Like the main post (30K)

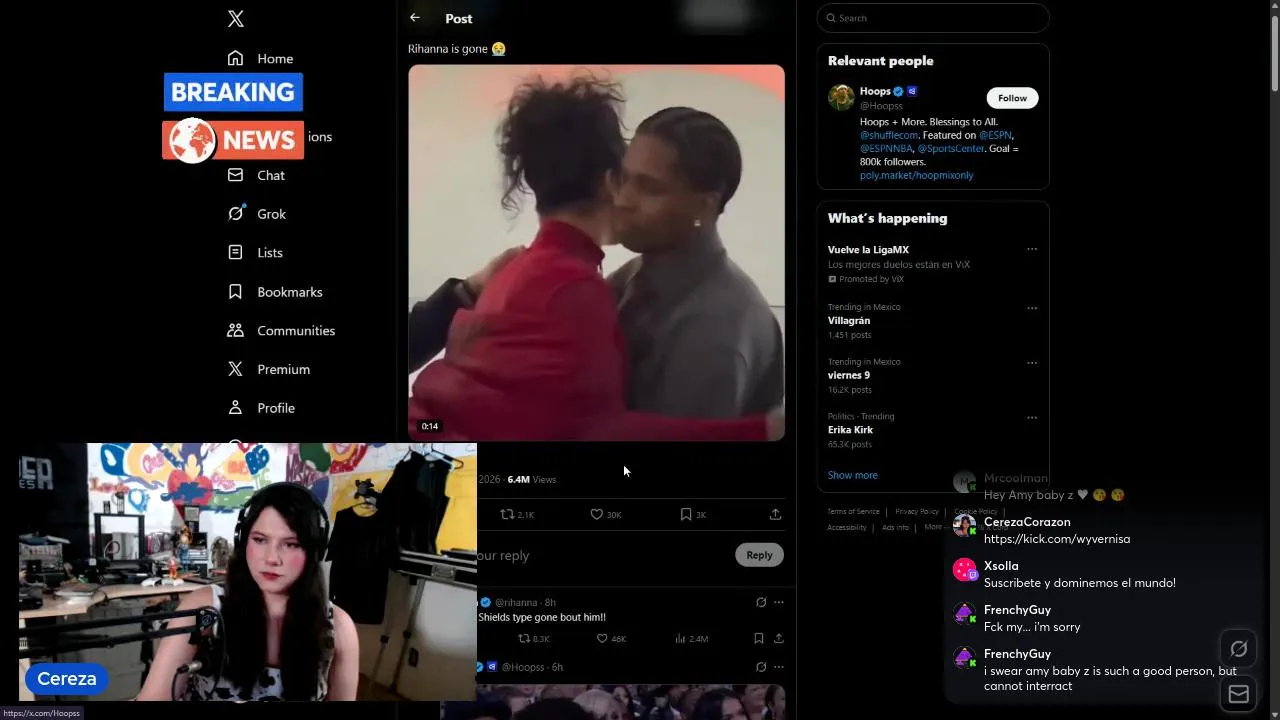click(605, 514)
